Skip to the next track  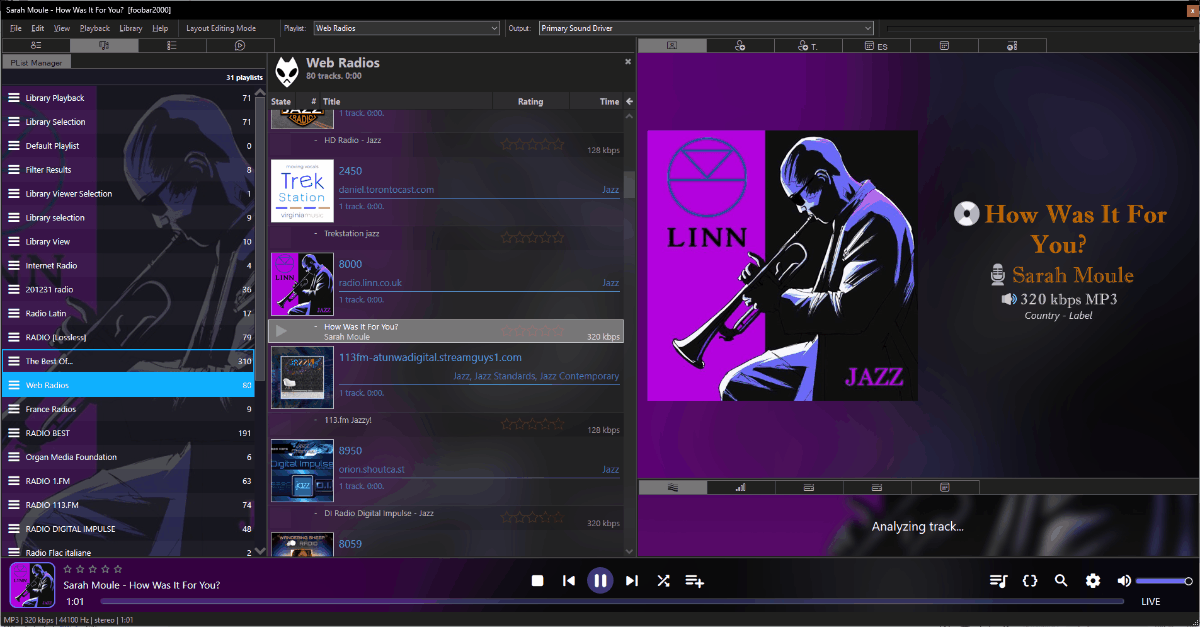(631, 581)
